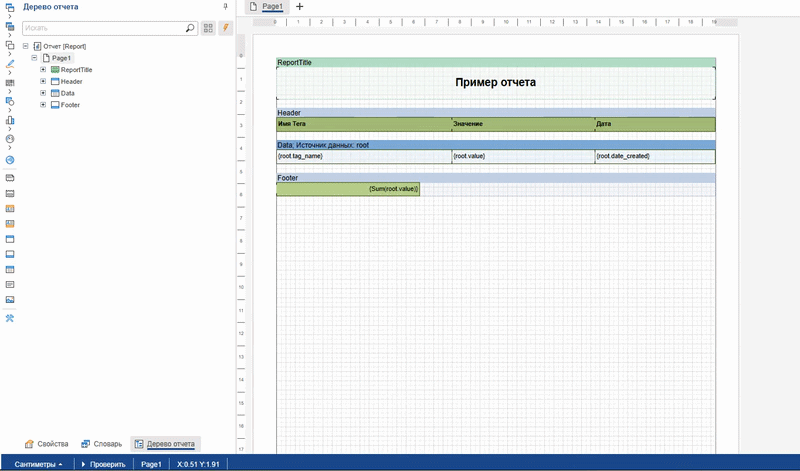Expand the ReportTitle tree node
The image size is (800, 471).
(43, 70)
